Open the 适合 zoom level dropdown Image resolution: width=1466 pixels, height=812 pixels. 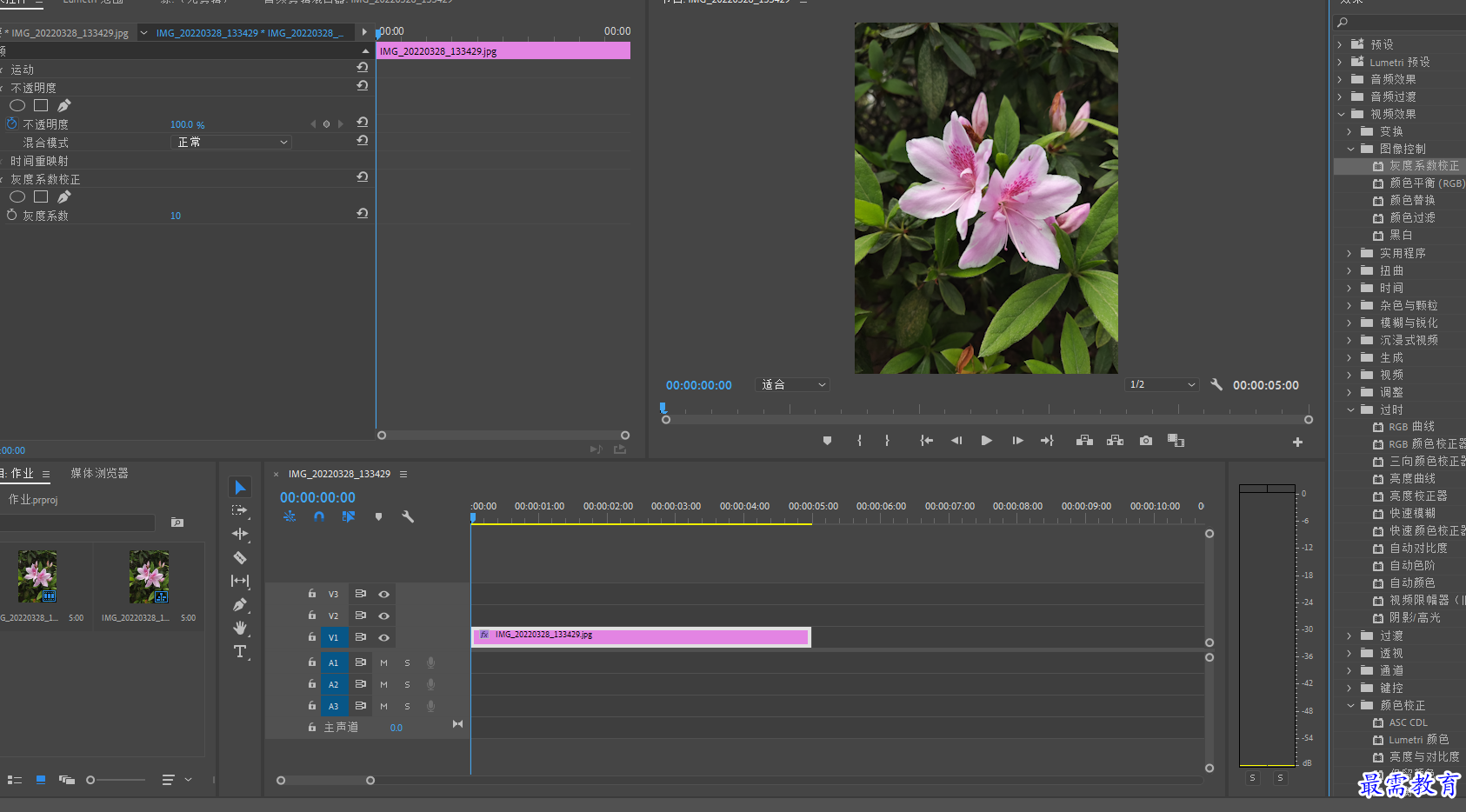point(792,384)
